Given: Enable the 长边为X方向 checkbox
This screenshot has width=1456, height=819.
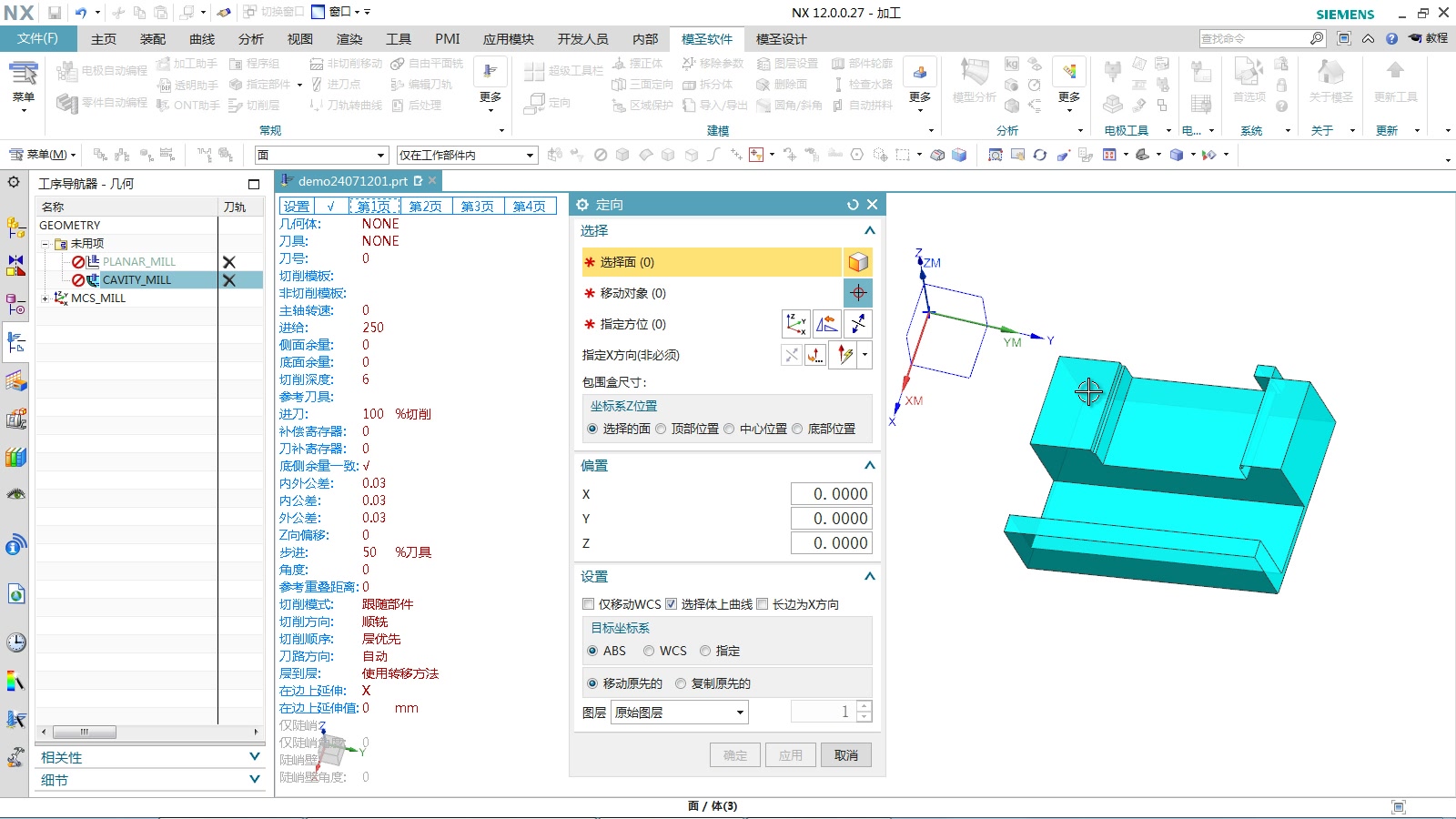Looking at the screenshot, I should tap(763, 604).
